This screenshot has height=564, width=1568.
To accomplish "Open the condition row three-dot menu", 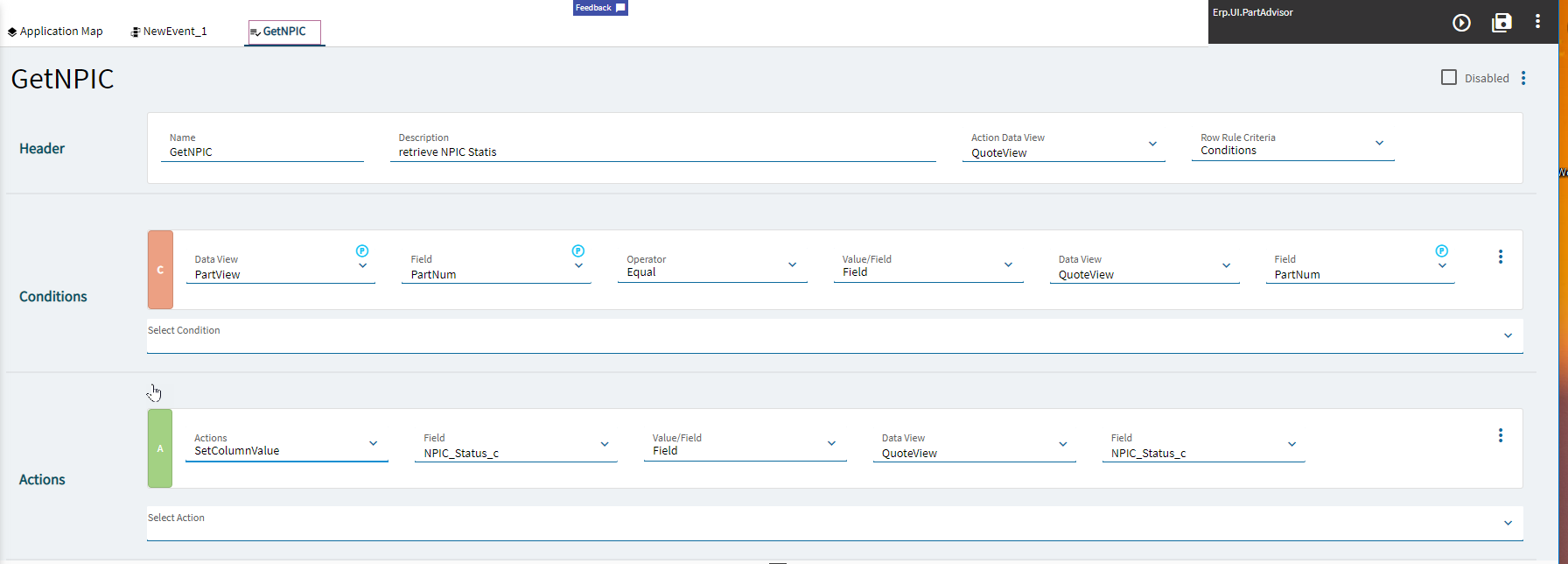I will coord(1500,257).
